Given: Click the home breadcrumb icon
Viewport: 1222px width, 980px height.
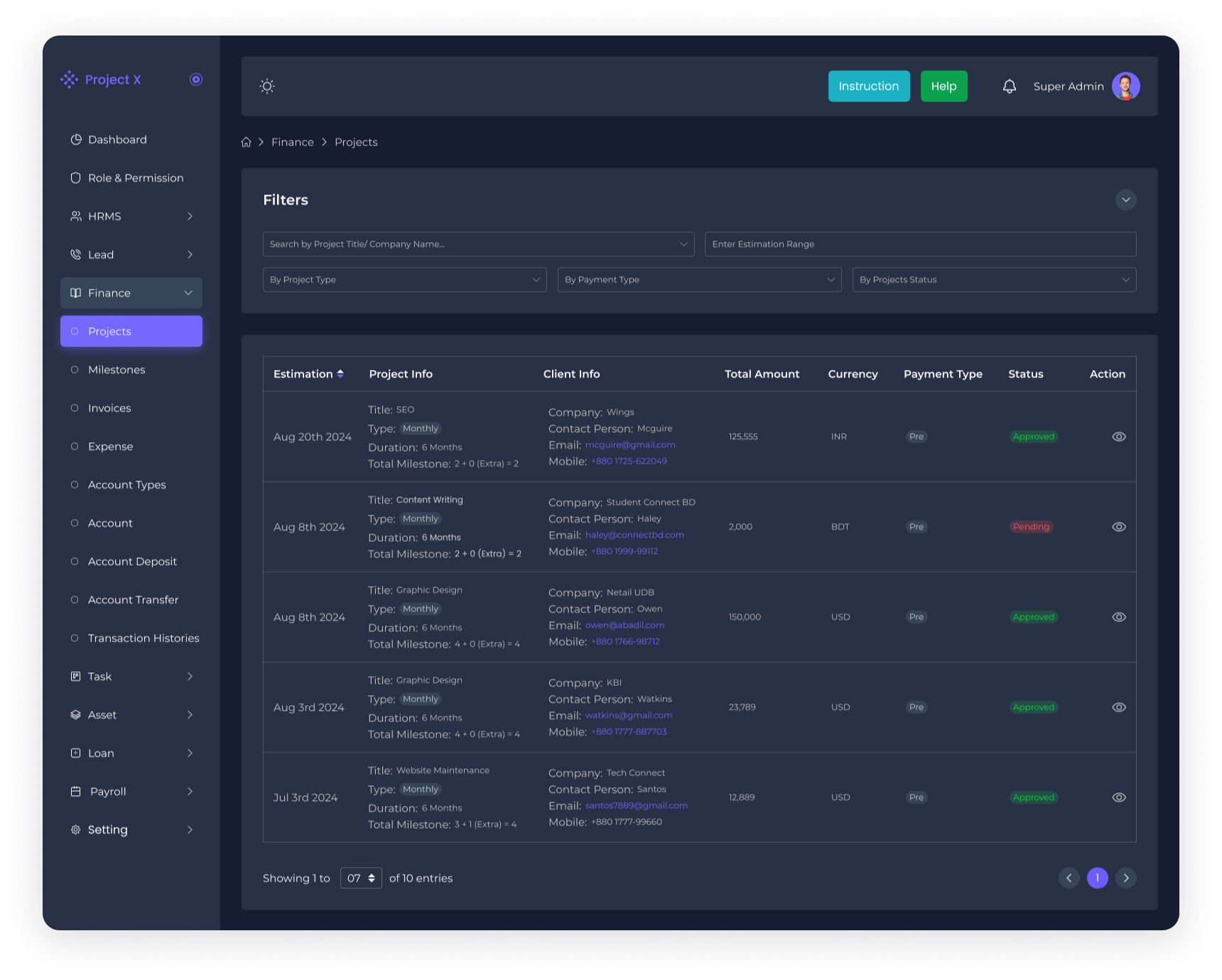Looking at the screenshot, I should [247, 142].
